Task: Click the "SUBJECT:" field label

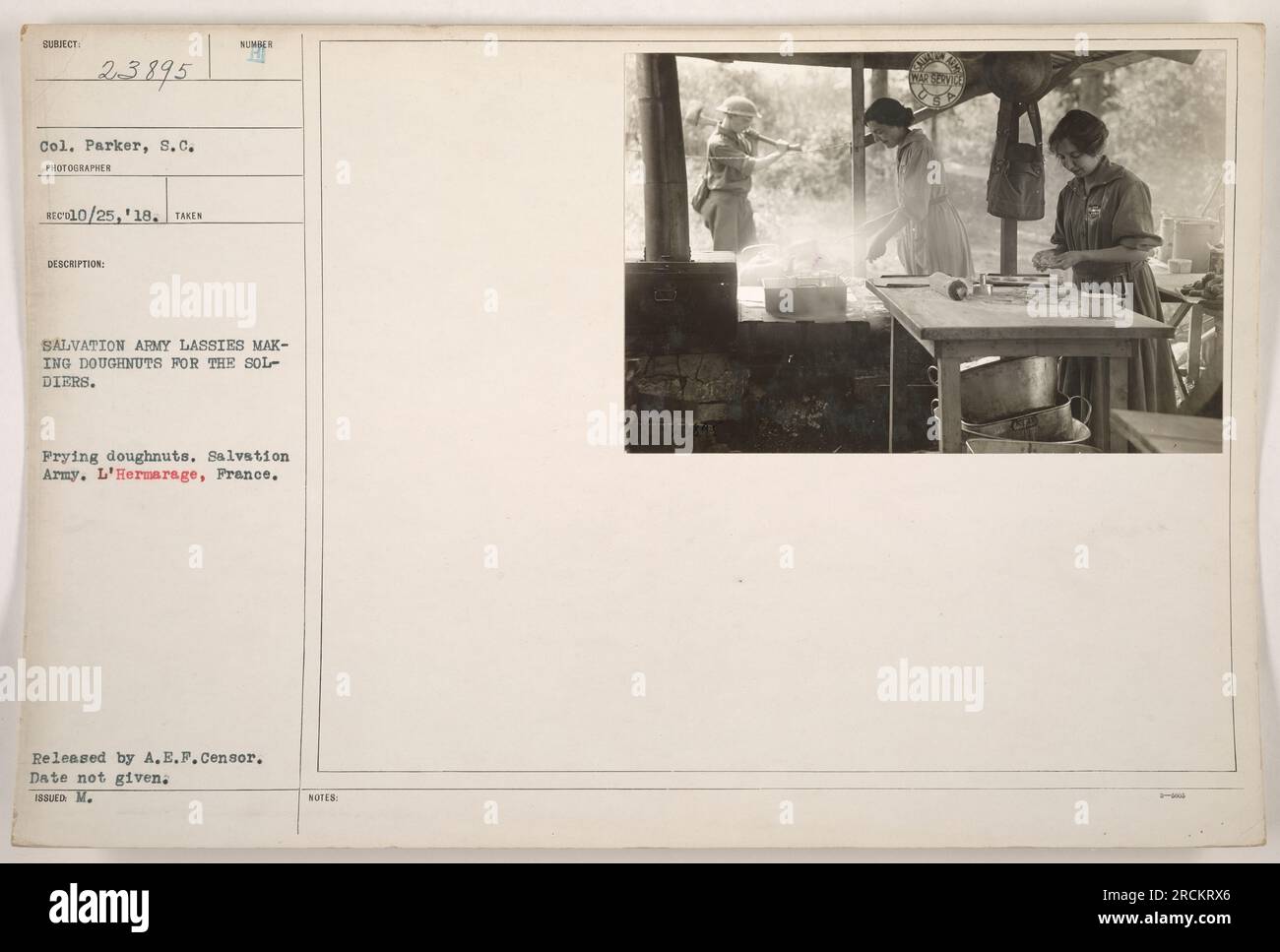Action: click(x=61, y=43)
